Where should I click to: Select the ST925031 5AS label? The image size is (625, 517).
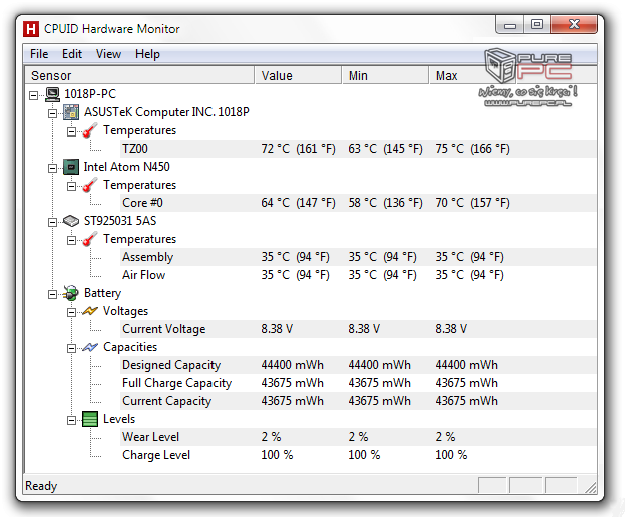pyautogui.click(x=120, y=221)
